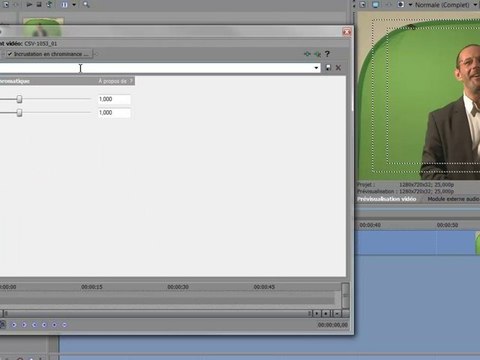Open the Views dropdown arrow in Project Media
The image size is (480, 360).
tap(74, 5)
